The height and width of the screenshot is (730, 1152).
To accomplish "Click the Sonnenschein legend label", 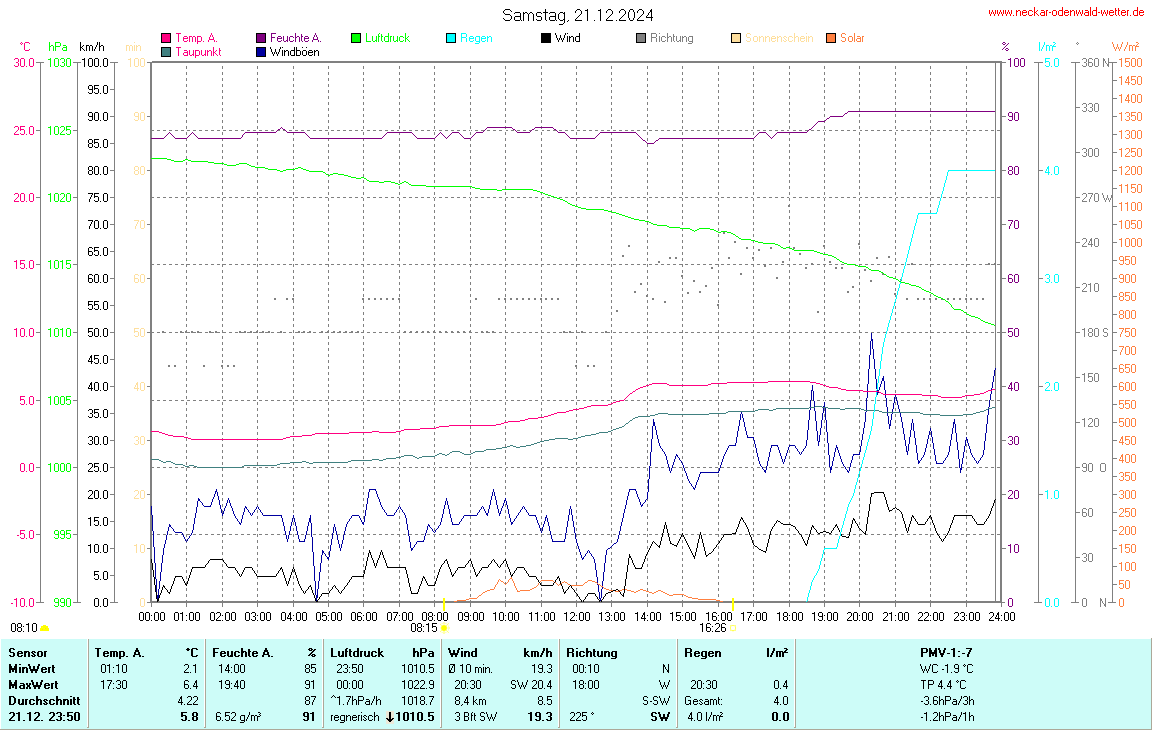I will point(778,38).
